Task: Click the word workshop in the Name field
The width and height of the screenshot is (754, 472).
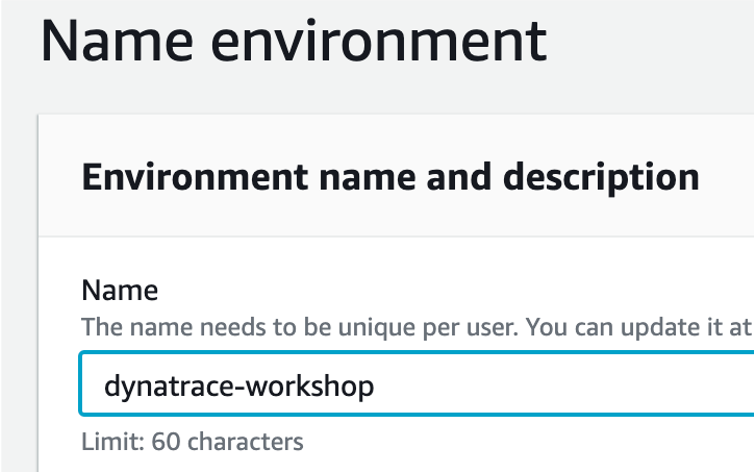Action: point(310,385)
